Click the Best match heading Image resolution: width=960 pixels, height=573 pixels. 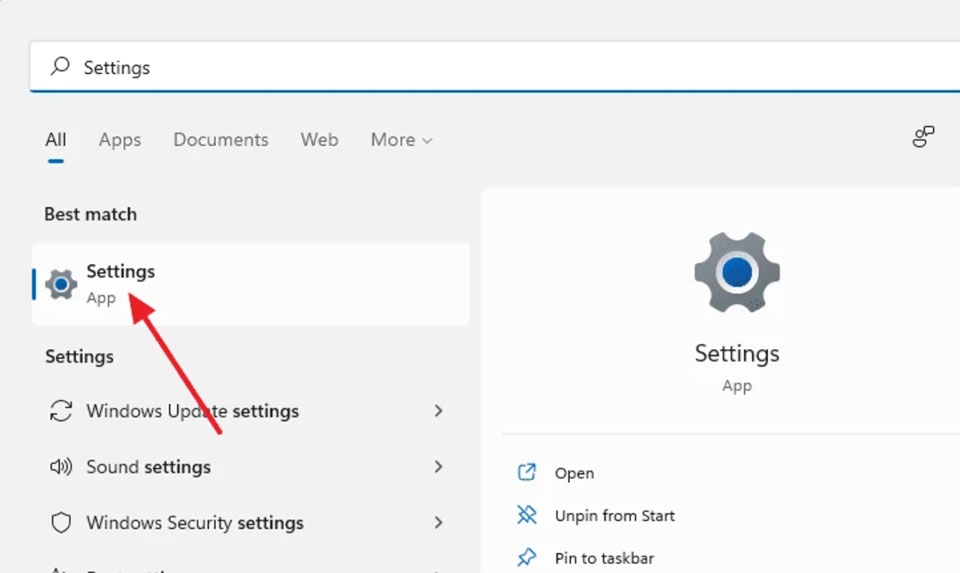pos(91,214)
